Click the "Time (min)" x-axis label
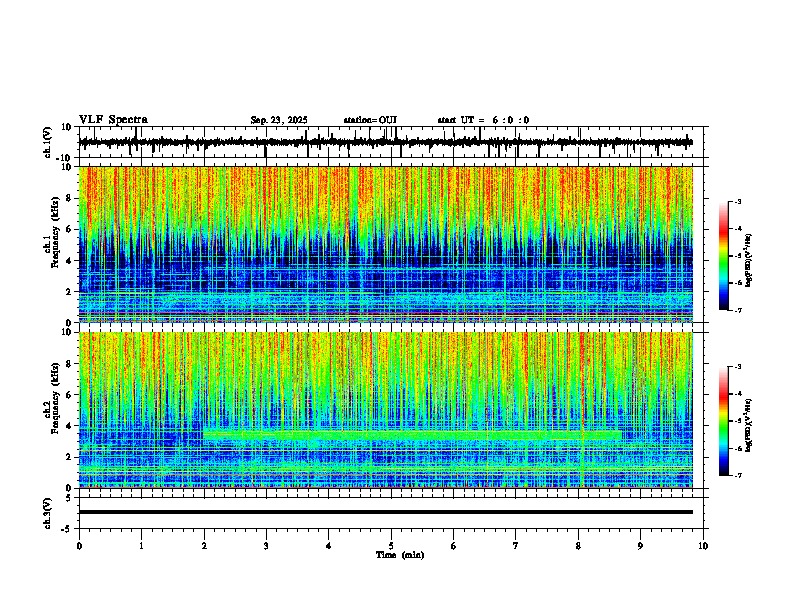The width and height of the screenshot is (792, 612). pyautogui.click(x=400, y=555)
